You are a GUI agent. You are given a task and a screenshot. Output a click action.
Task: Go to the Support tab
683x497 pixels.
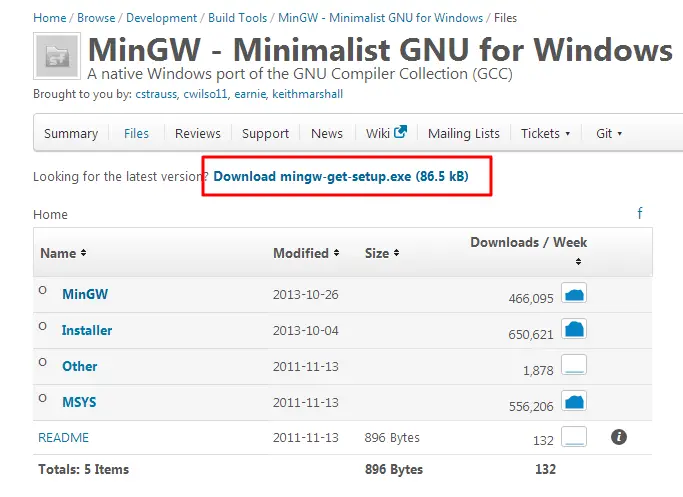(x=265, y=133)
